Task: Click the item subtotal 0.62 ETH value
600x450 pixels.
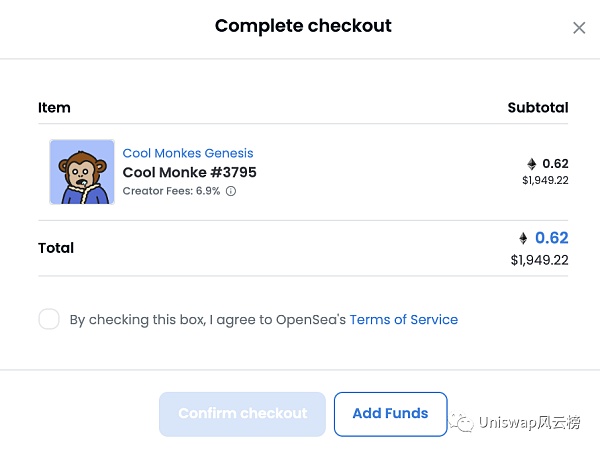Action: (x=555, y=164)
